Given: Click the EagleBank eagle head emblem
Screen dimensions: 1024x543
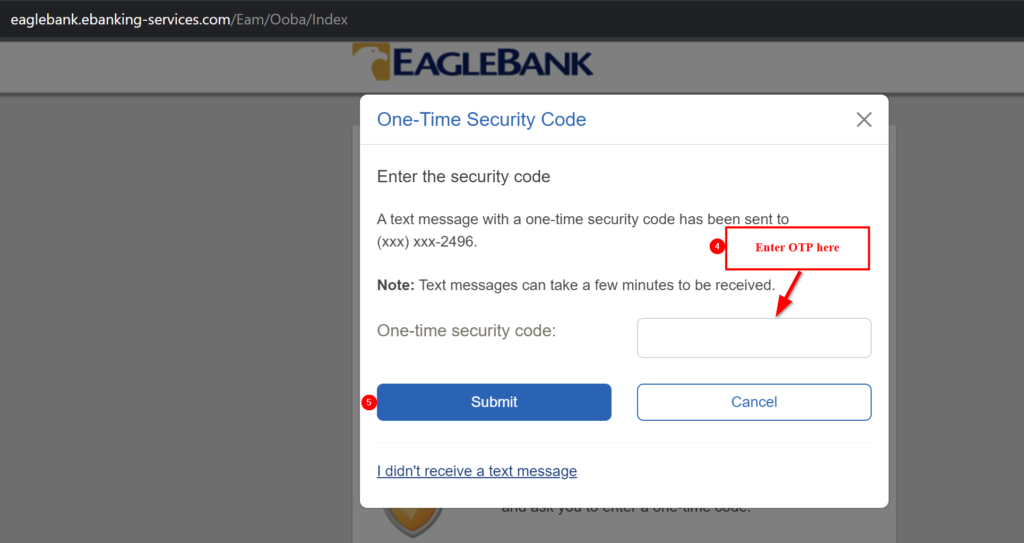Looking at the screenshot, I should pos(371,62).
